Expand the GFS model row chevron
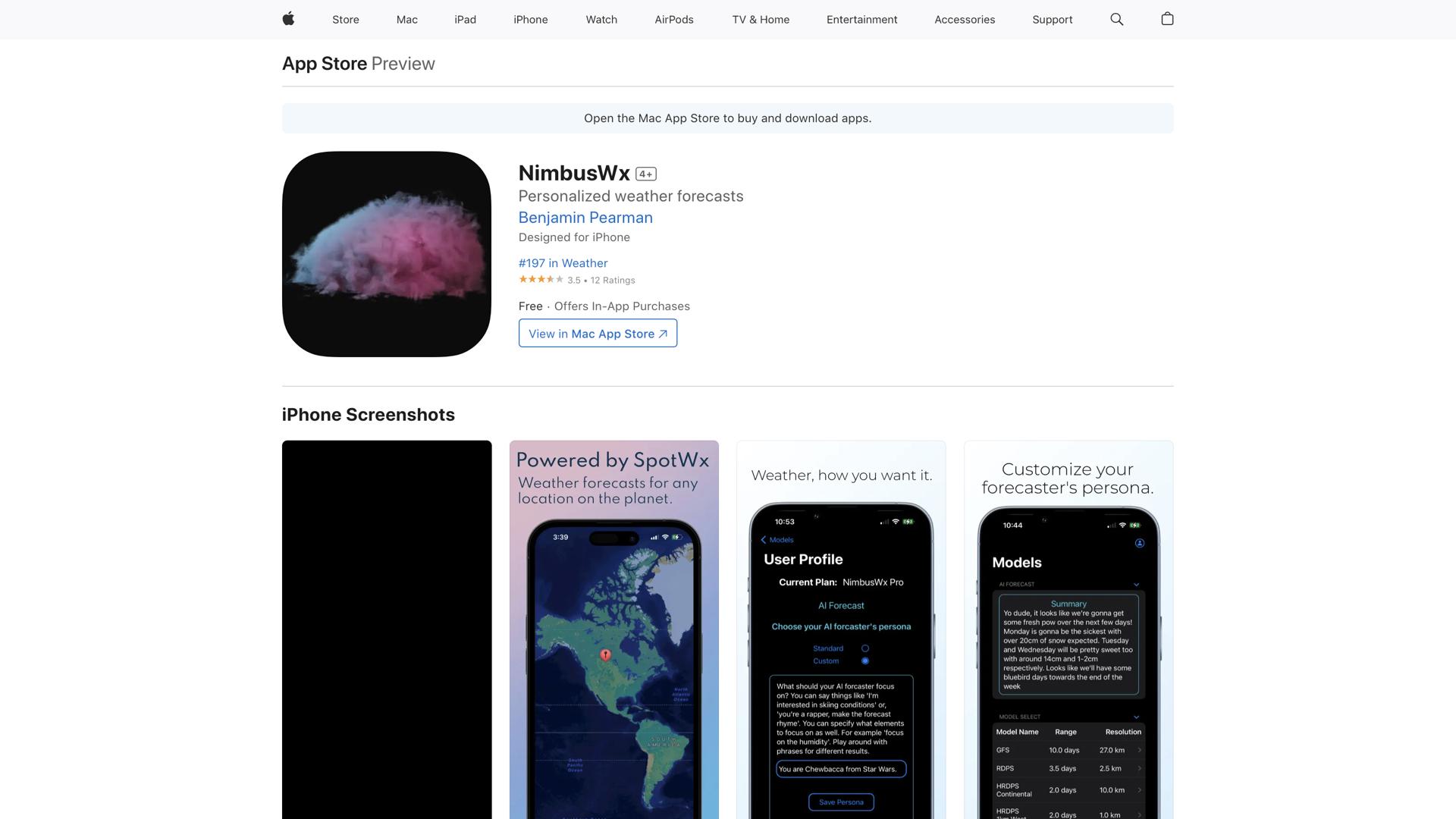This screenshot has width=1456, height=819. tap(1139, 751)
